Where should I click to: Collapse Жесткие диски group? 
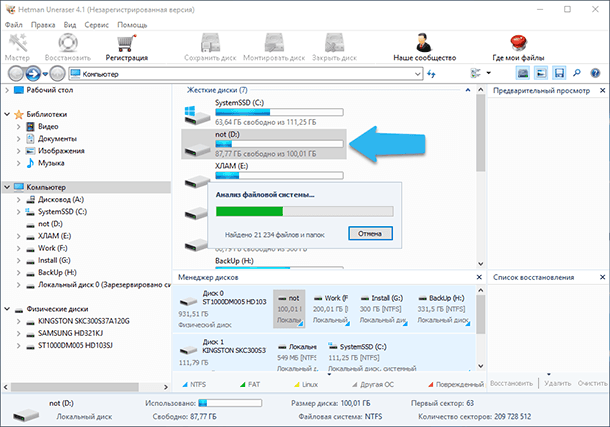[468, 90]
